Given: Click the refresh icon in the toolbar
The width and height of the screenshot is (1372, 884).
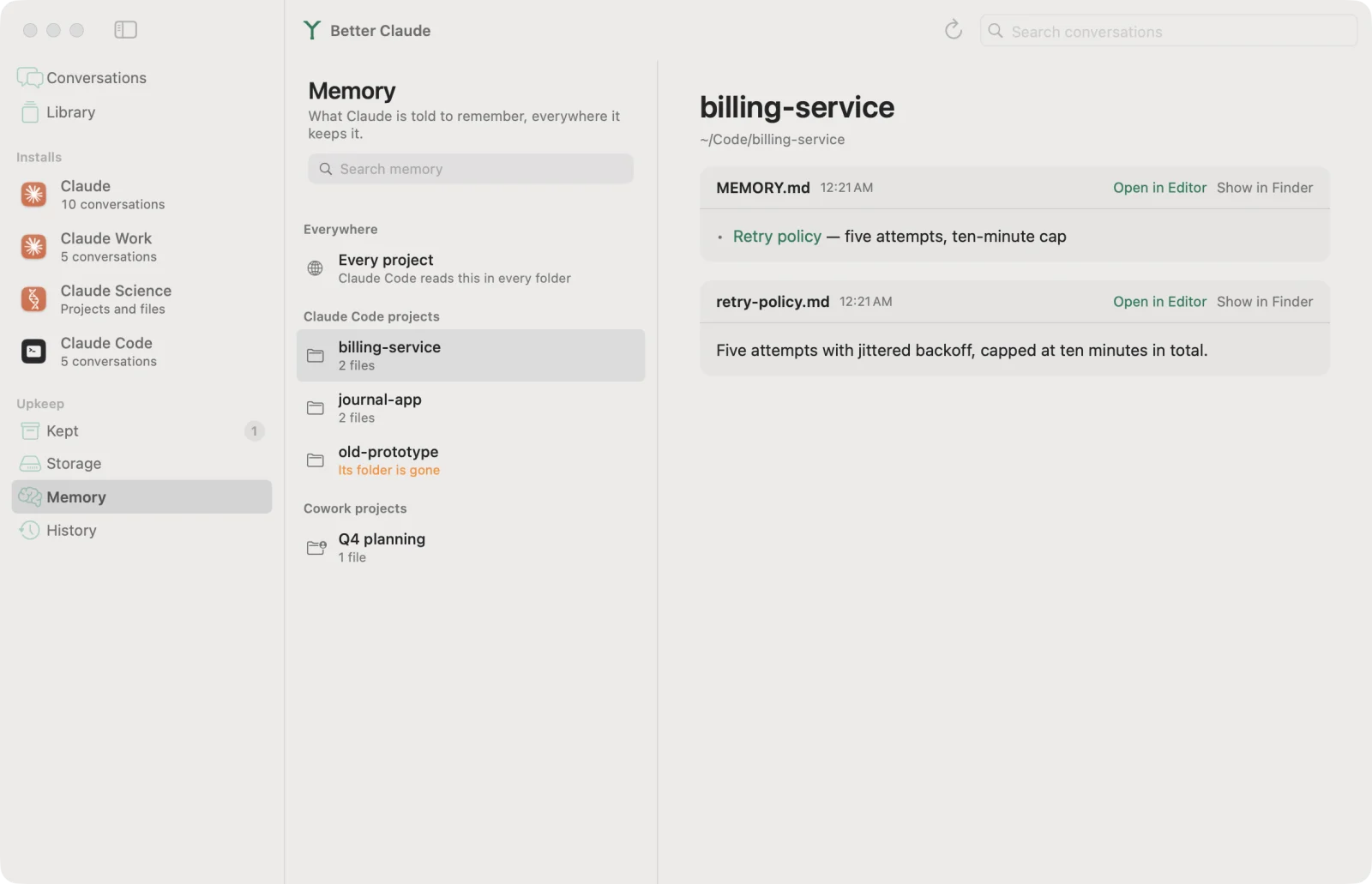Looking at the screenshot, I should pos(954,30).
